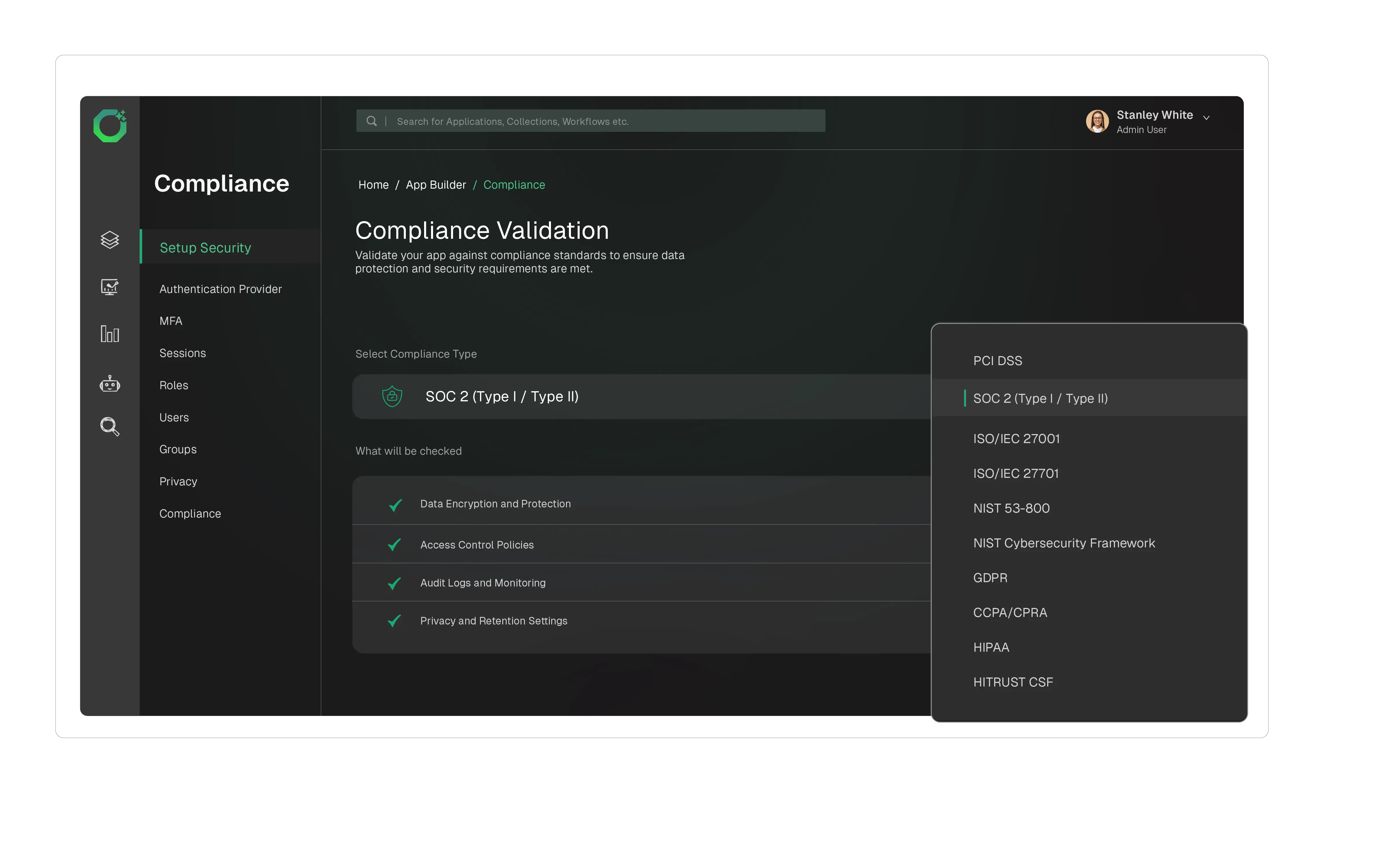
Task: Choose PCI DSS from the dropdown list
Action: point(998,361)
